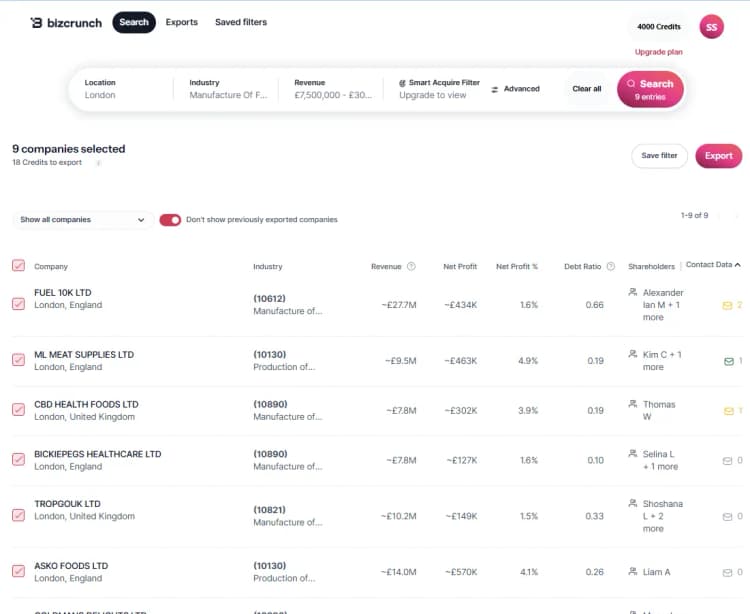Click shareholder icon next to Thomas W

coord(633,404)
